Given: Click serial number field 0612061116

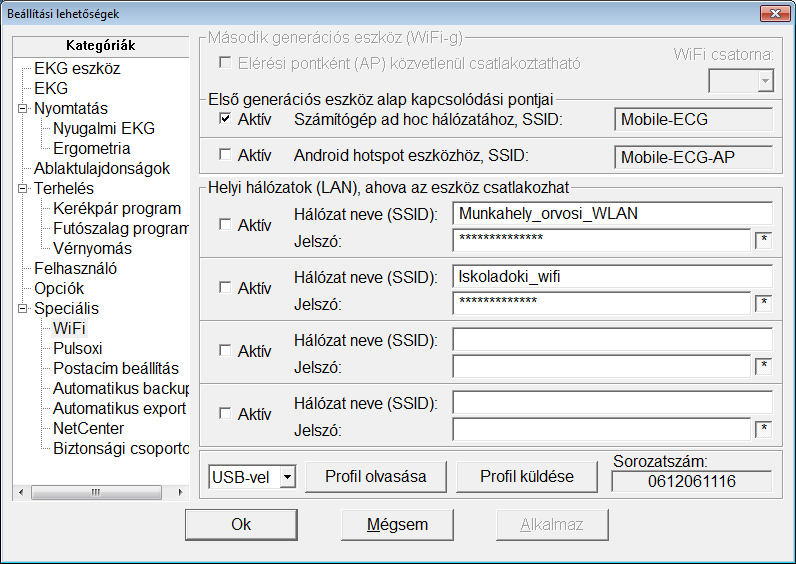Looking at the screenshot, I should 692,481.
